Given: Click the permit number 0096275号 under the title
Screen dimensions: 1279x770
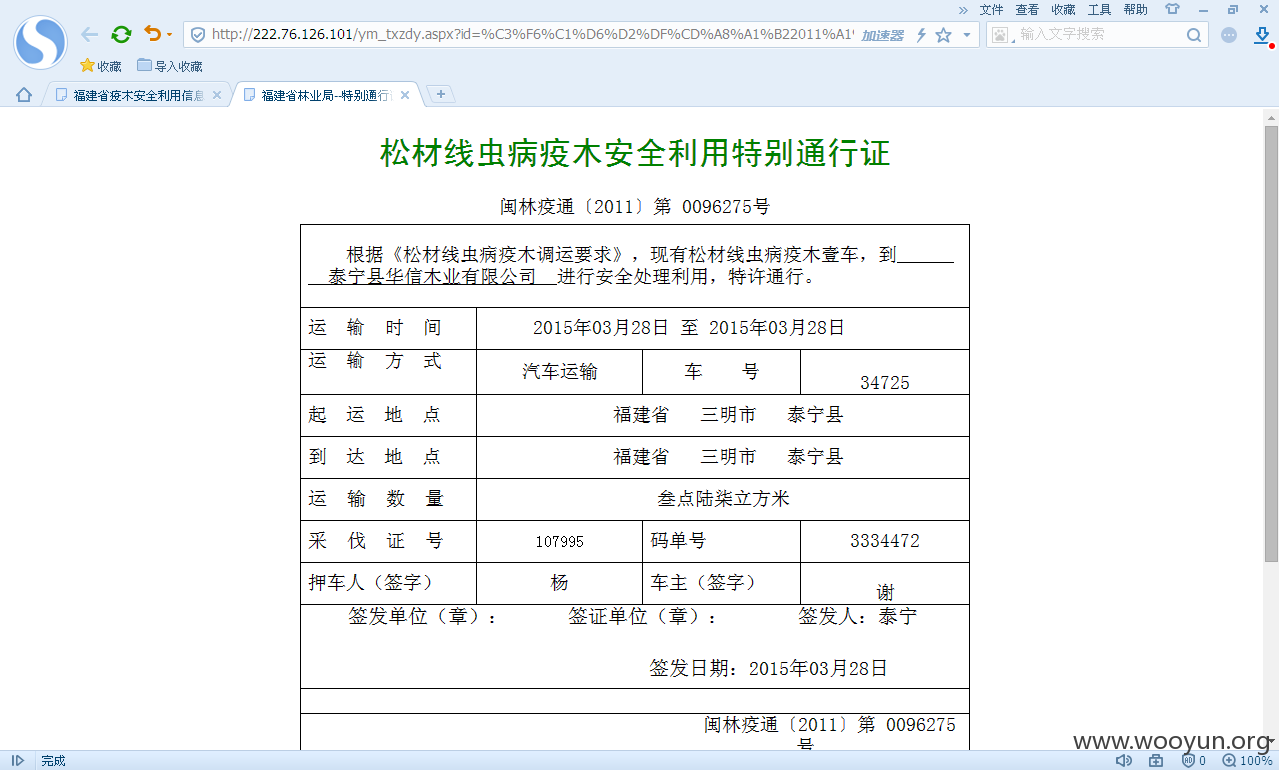Looking at the screenshot, I should (x=726, y=207).
